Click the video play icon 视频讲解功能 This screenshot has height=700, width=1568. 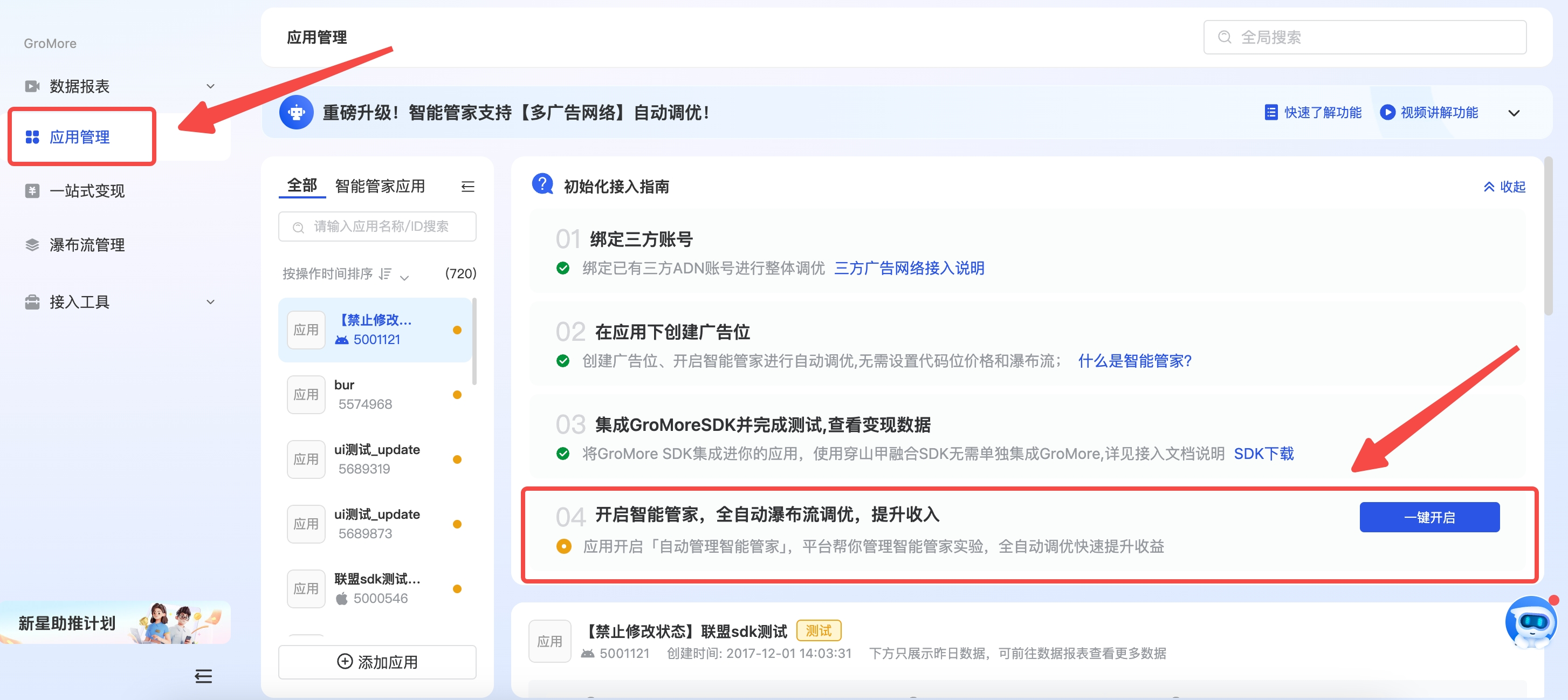1387,113
